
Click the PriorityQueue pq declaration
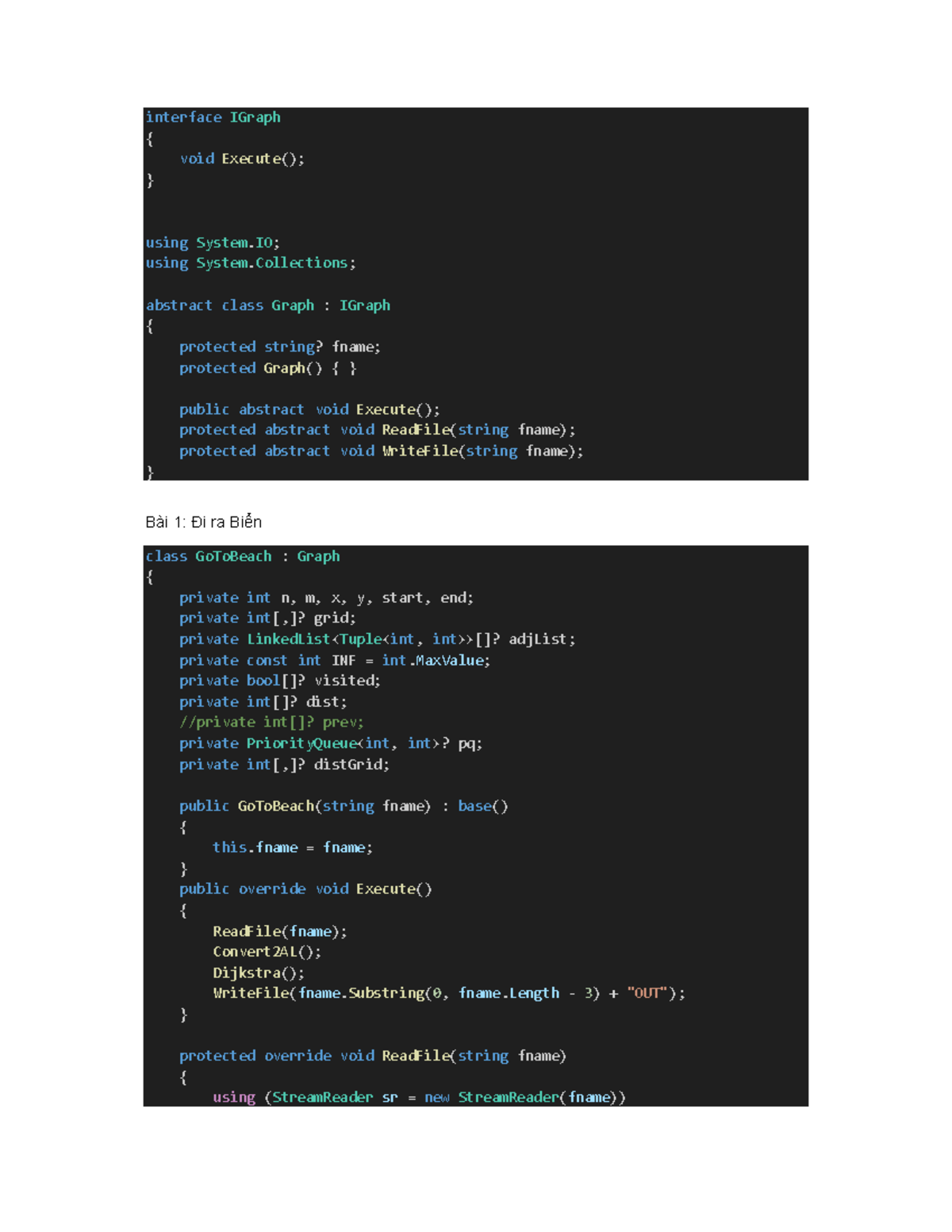click(x=329, y=743)
